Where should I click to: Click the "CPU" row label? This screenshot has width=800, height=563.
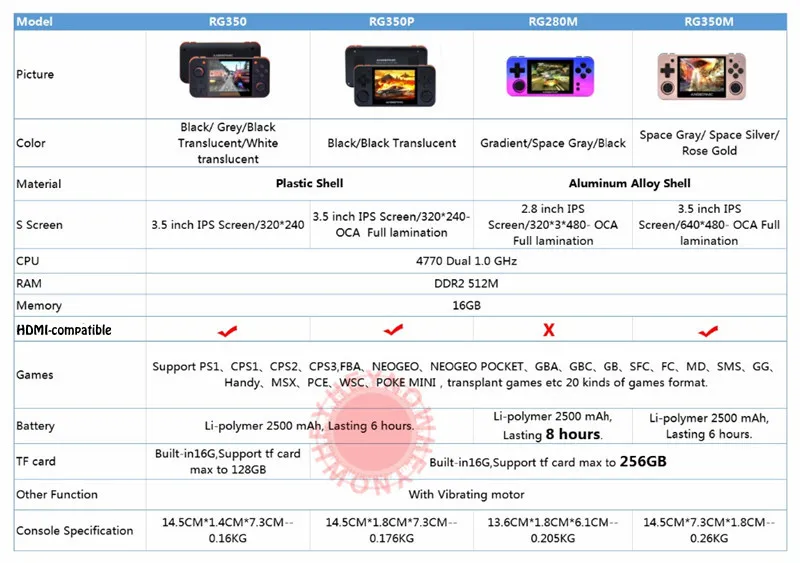point(28,261)
